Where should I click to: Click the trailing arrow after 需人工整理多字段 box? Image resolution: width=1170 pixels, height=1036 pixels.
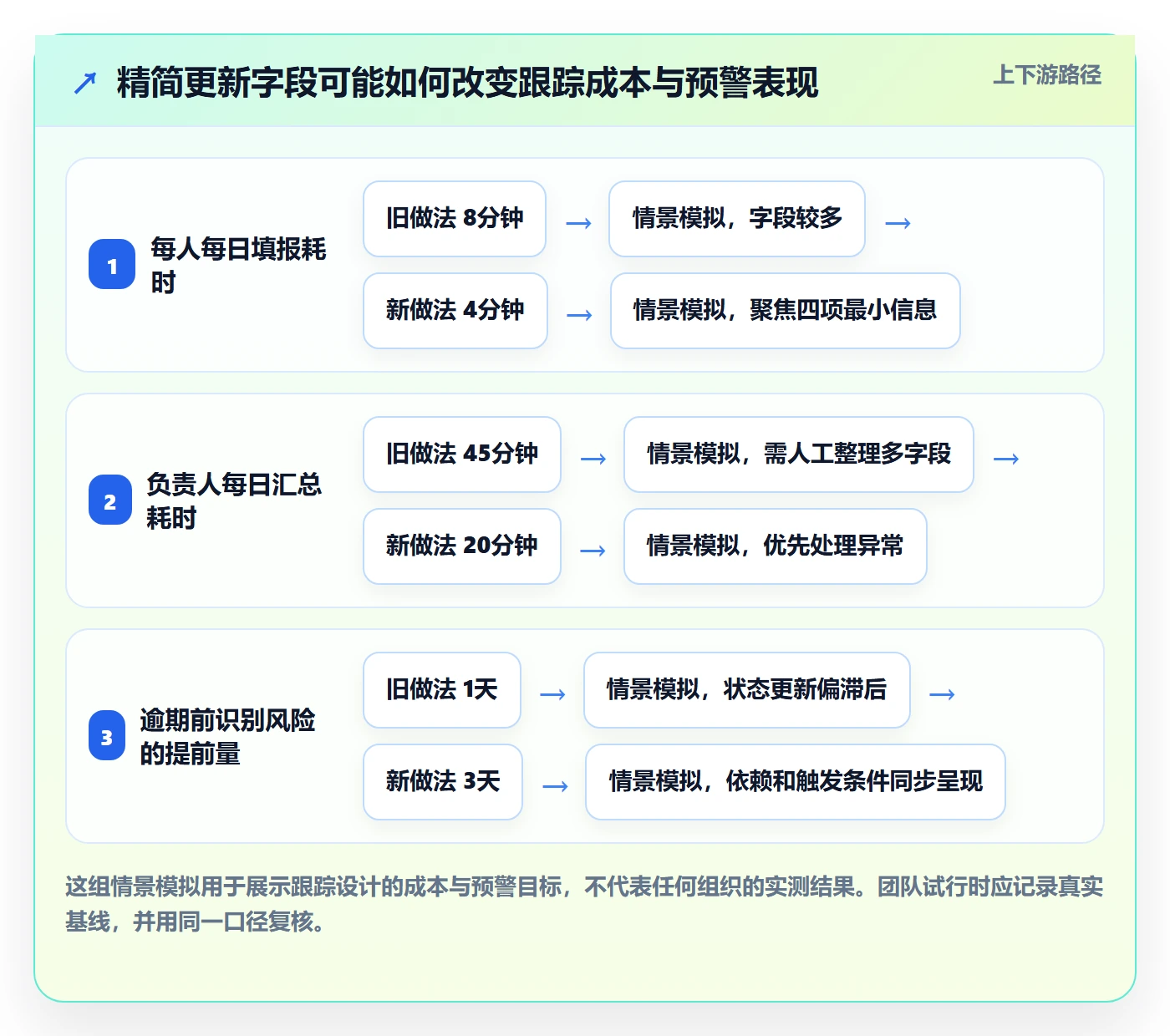coord(1006,459)
